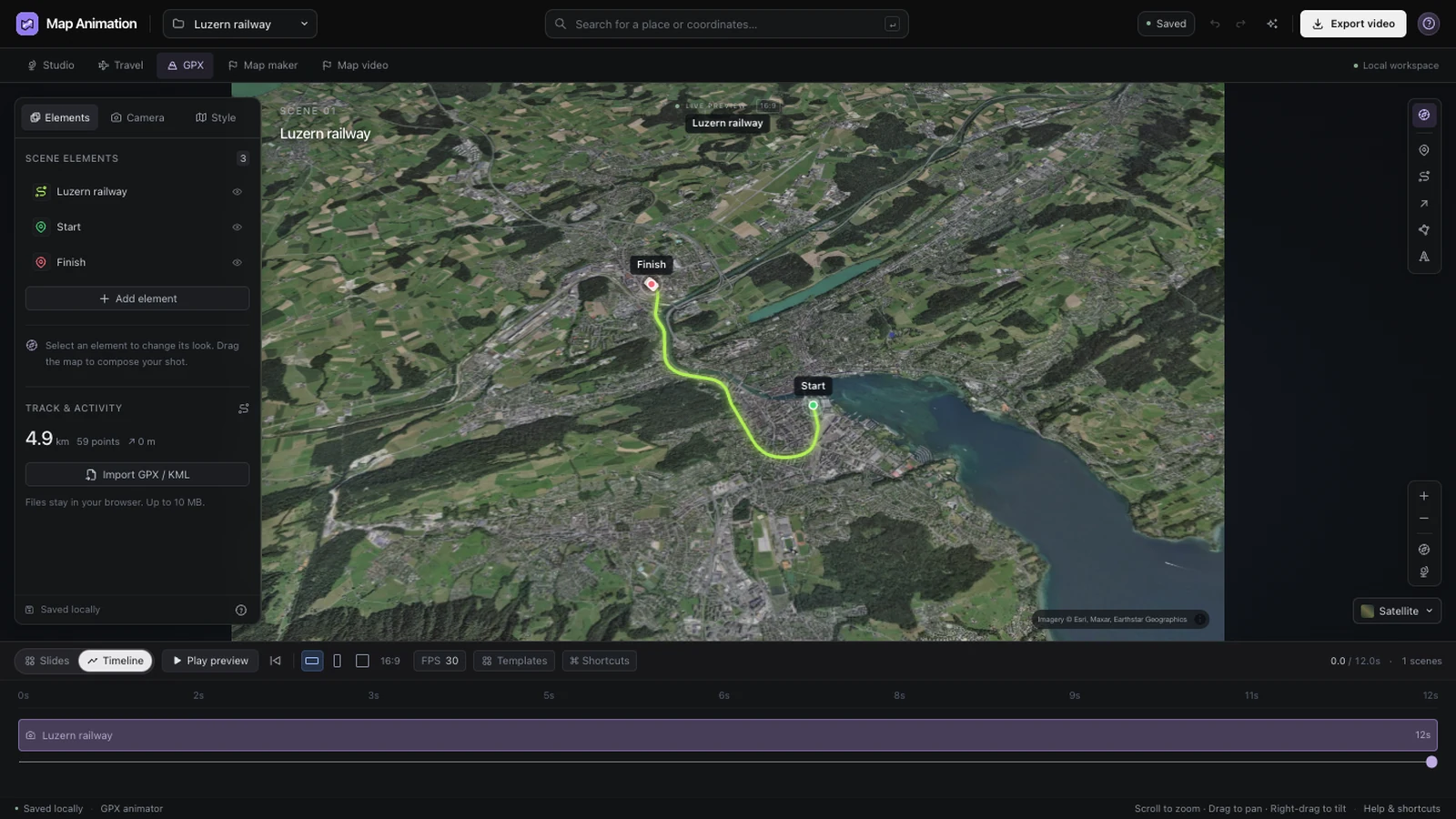Redo the last action
Image resolution: width=1456 pixels, height=819 pixels.
click(x=1240, y=24)
